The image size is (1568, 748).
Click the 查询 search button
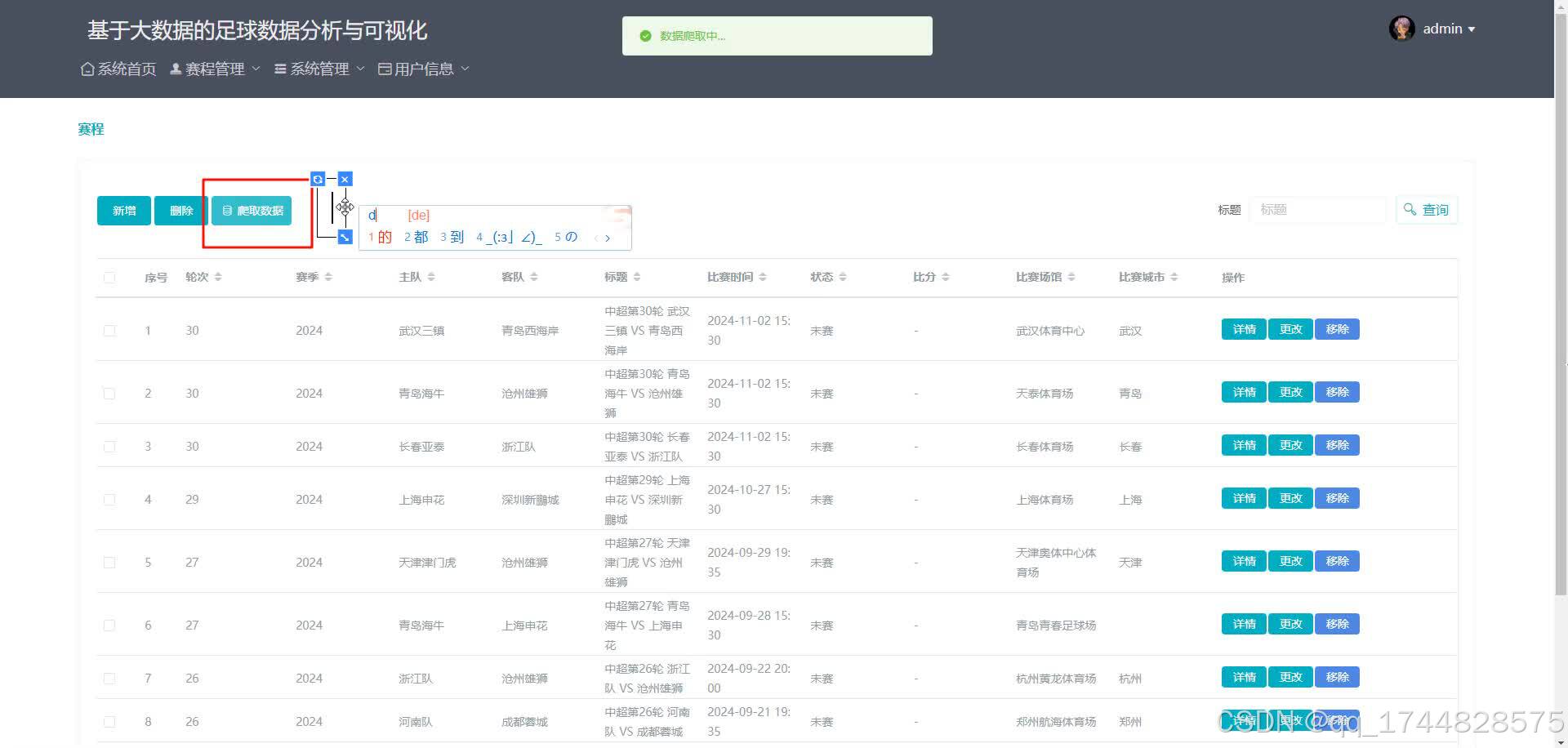point(1426,210)
